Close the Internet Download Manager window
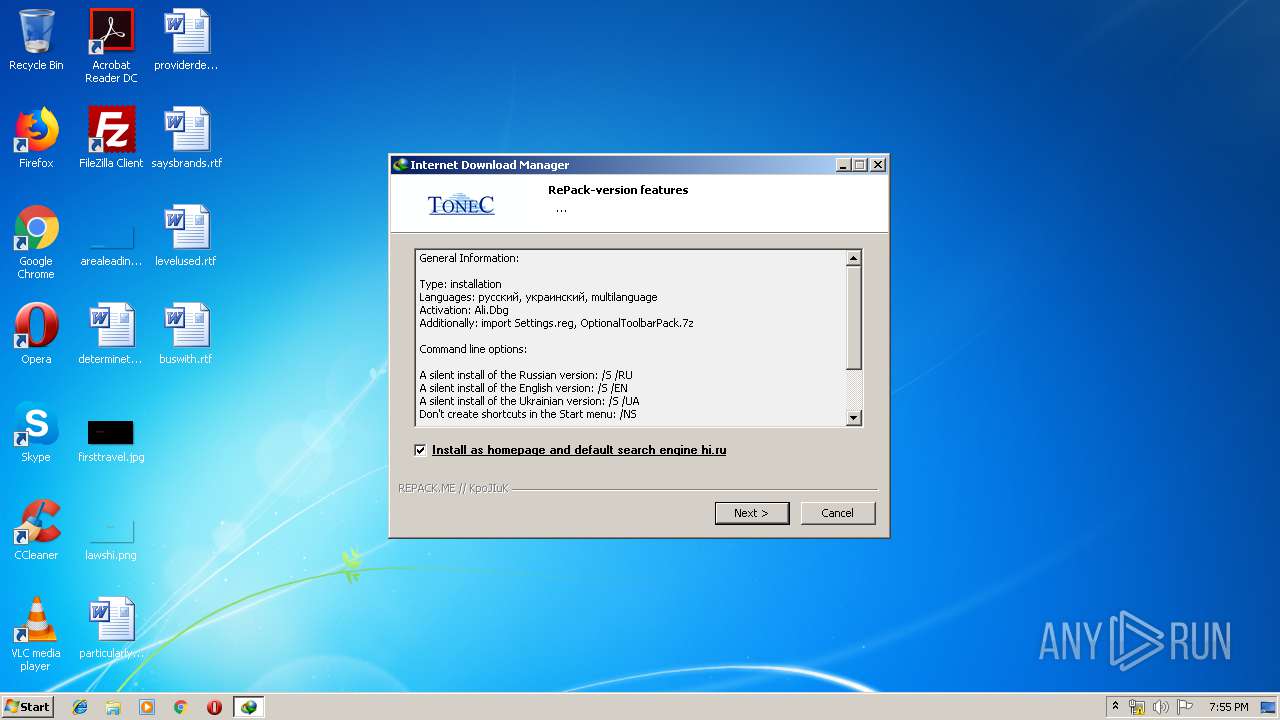The image size is (1280, 720). [x=877, y=165]
